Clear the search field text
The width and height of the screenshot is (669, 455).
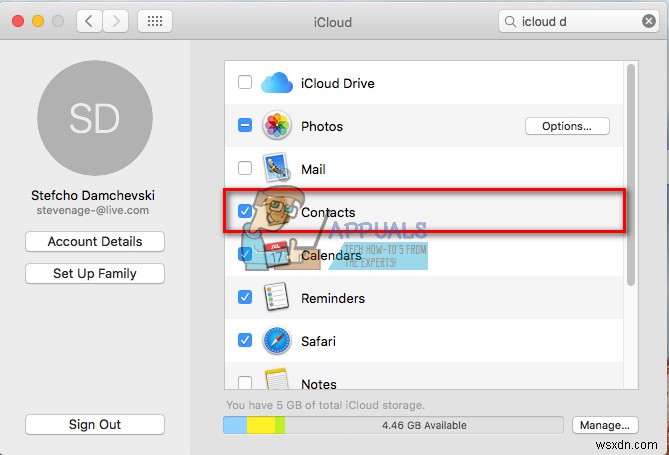[649, 21]
